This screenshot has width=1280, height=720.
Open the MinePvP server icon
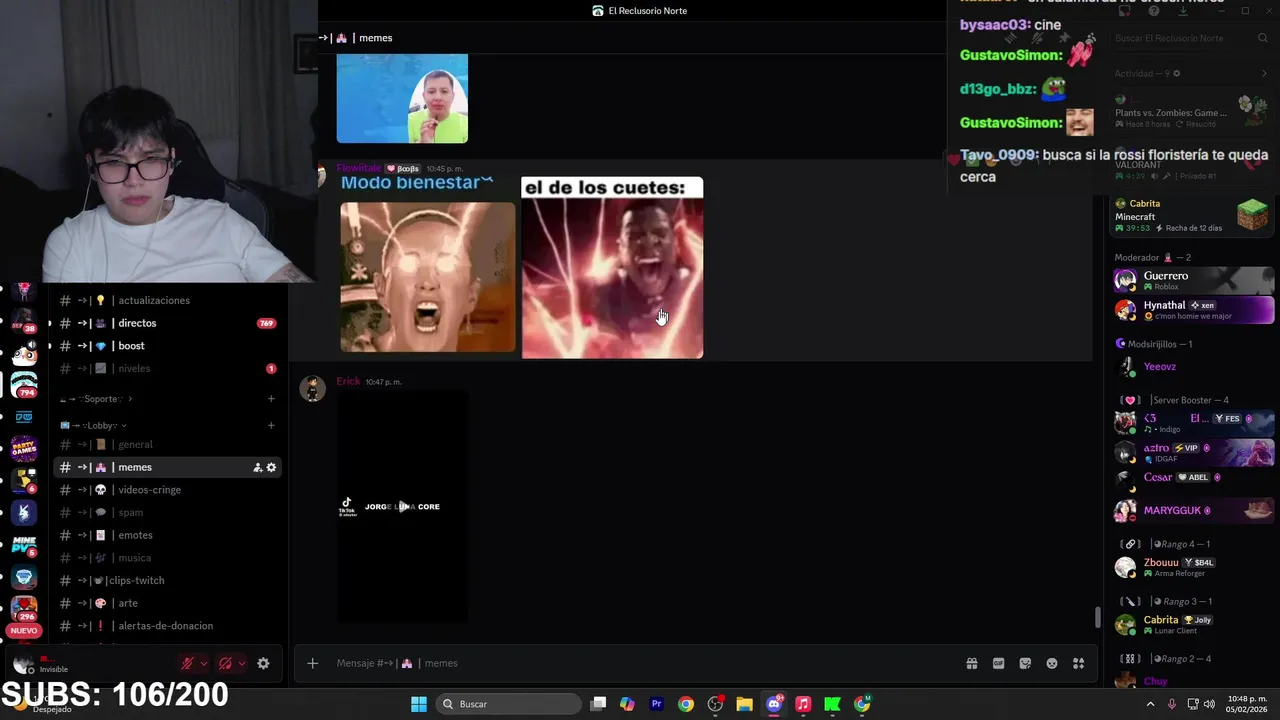[x=24, y=545]
